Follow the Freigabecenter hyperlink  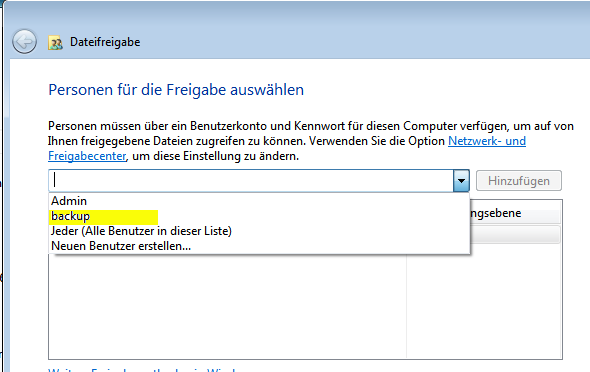(x=87, y=156)
